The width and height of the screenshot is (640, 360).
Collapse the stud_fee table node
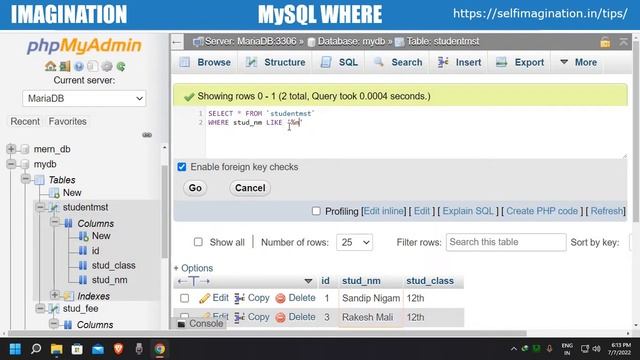coord(40,308)
